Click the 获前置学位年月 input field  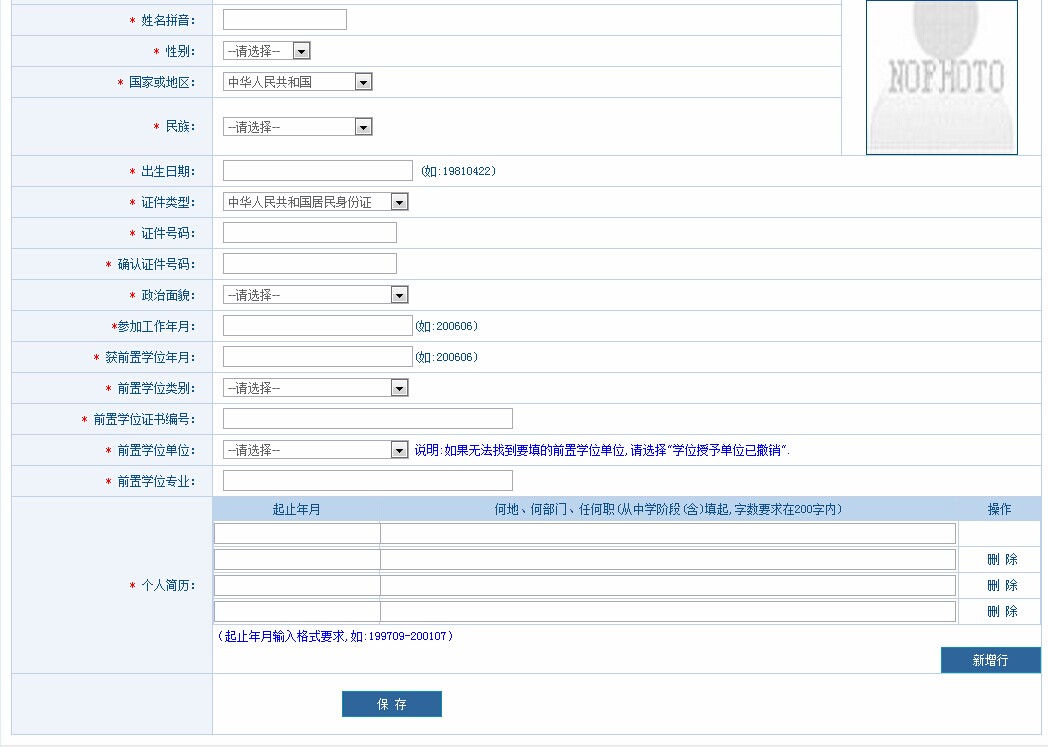tap(317, 357)
